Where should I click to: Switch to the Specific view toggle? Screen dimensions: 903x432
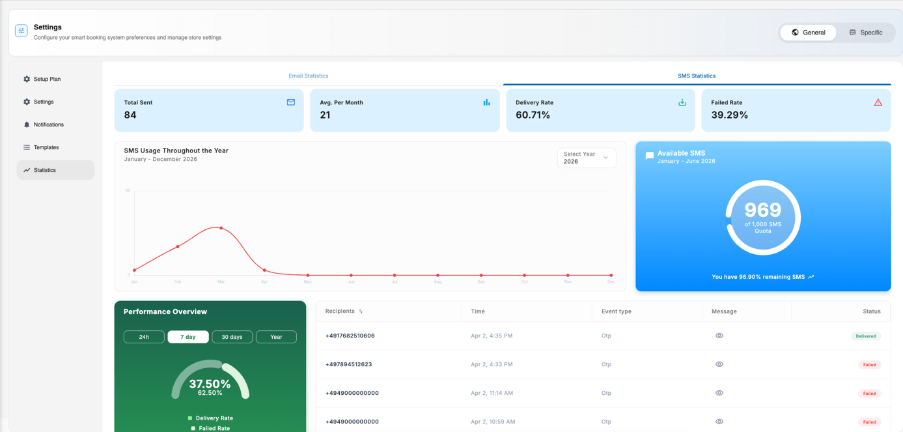[x=866, y=33]
